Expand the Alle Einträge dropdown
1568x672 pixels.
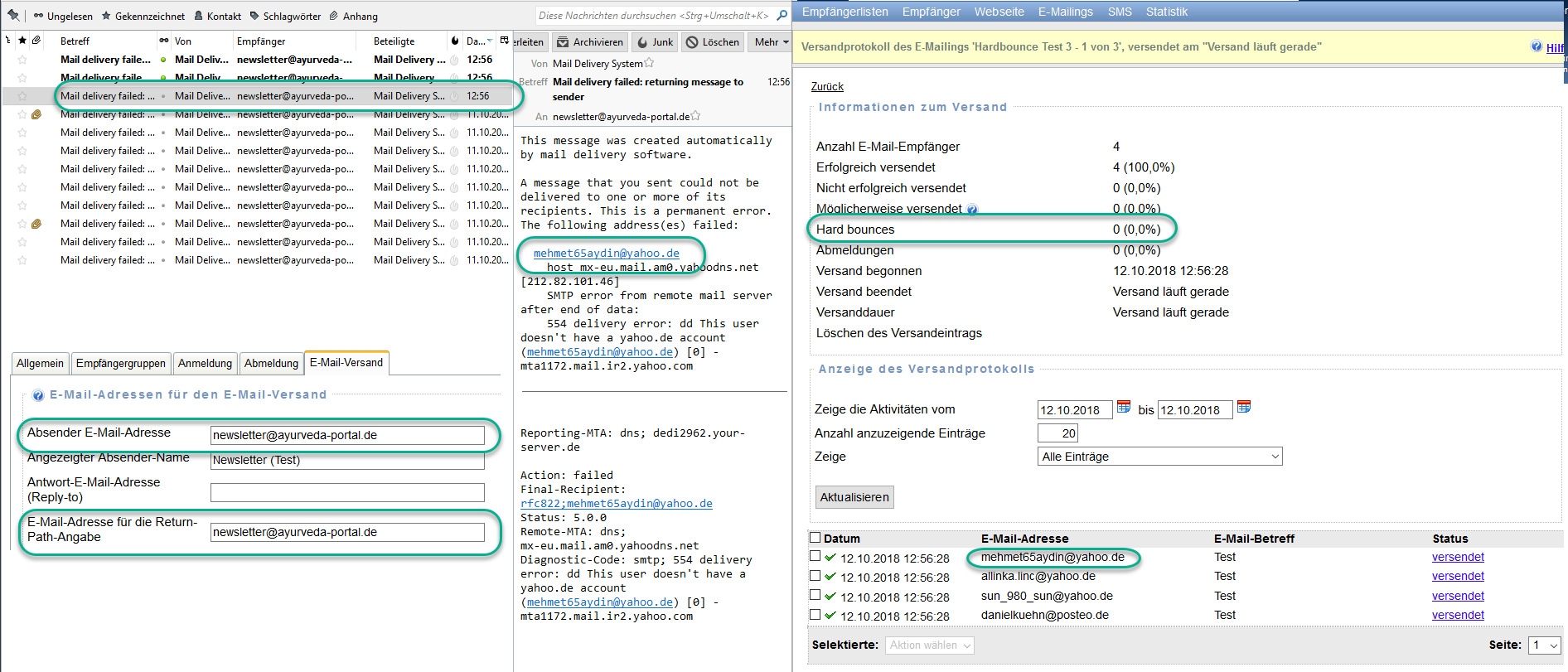(1159, 457)
